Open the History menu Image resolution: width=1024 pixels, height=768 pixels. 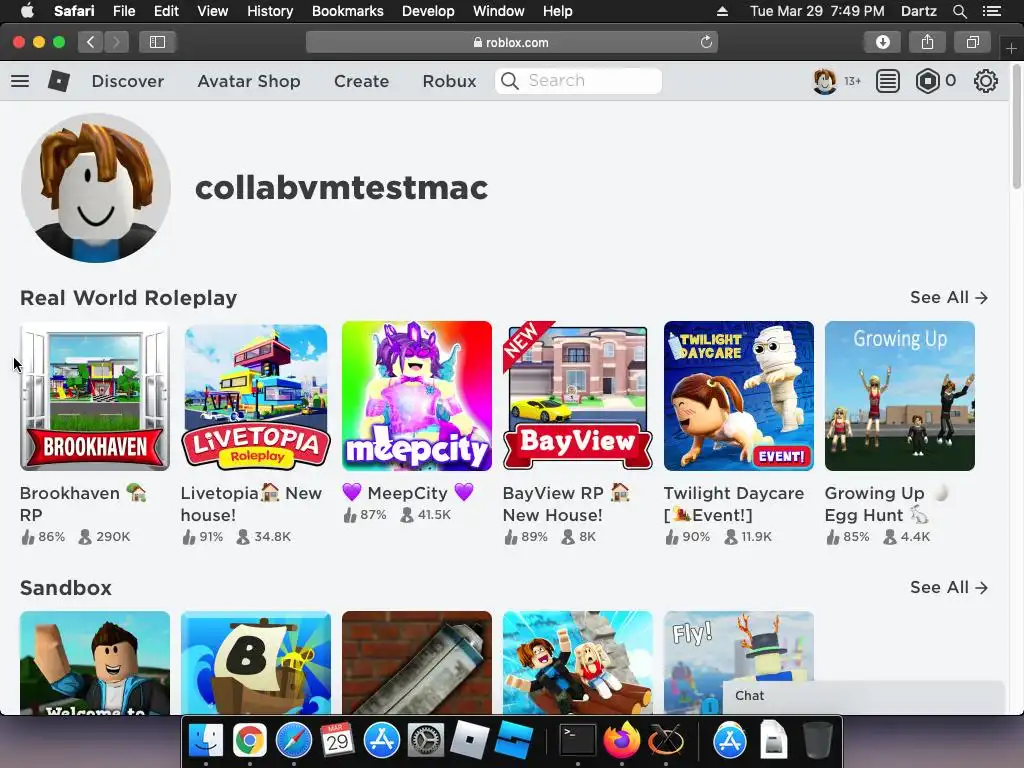coord(270,11)
